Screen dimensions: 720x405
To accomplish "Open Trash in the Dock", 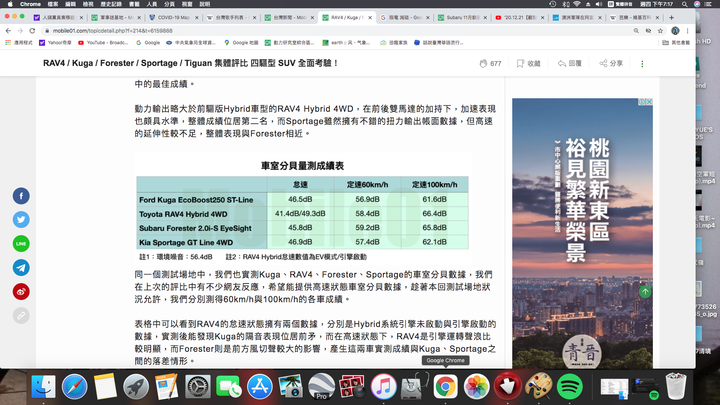I will 676,387.
